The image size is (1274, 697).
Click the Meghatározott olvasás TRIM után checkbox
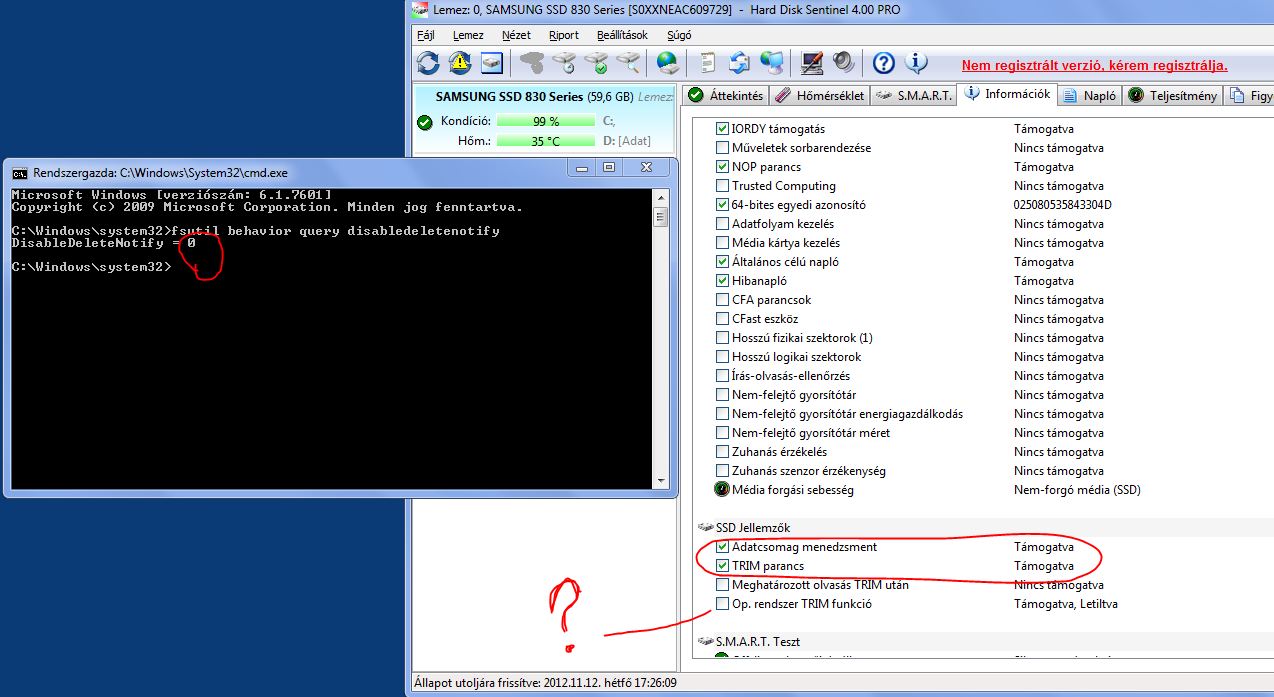[x=723, y=585]
